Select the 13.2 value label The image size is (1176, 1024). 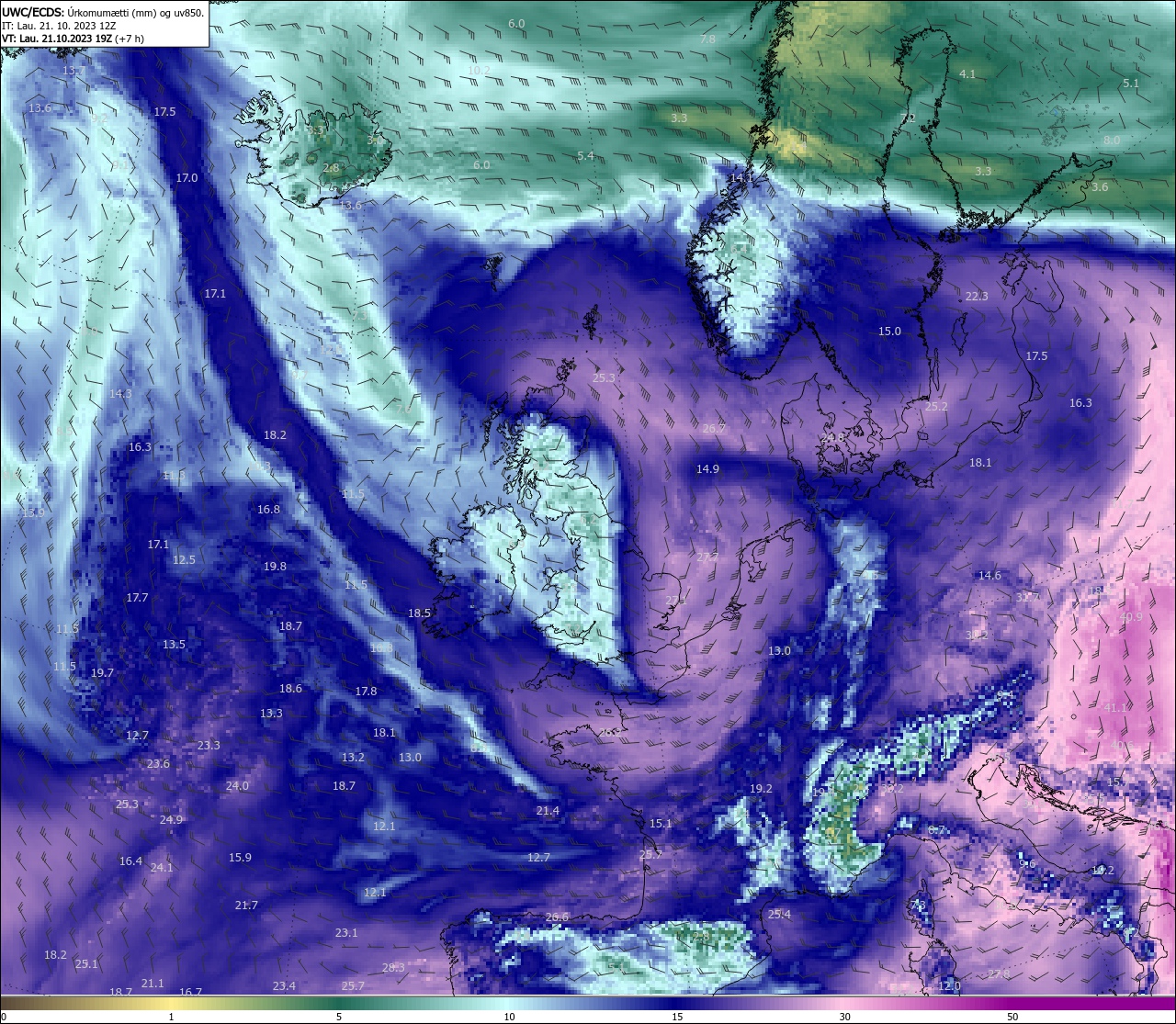353,758
